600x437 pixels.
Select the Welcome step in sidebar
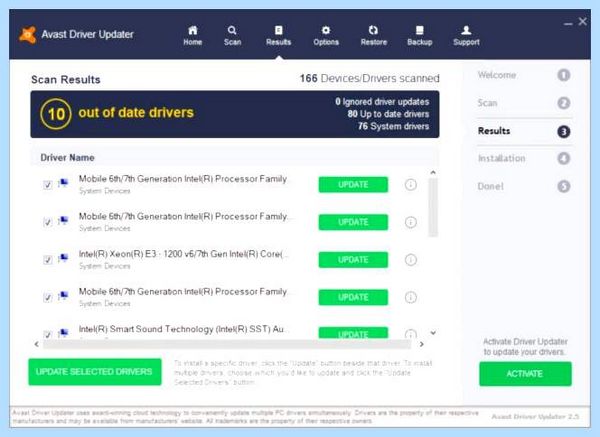pos(524,75)
